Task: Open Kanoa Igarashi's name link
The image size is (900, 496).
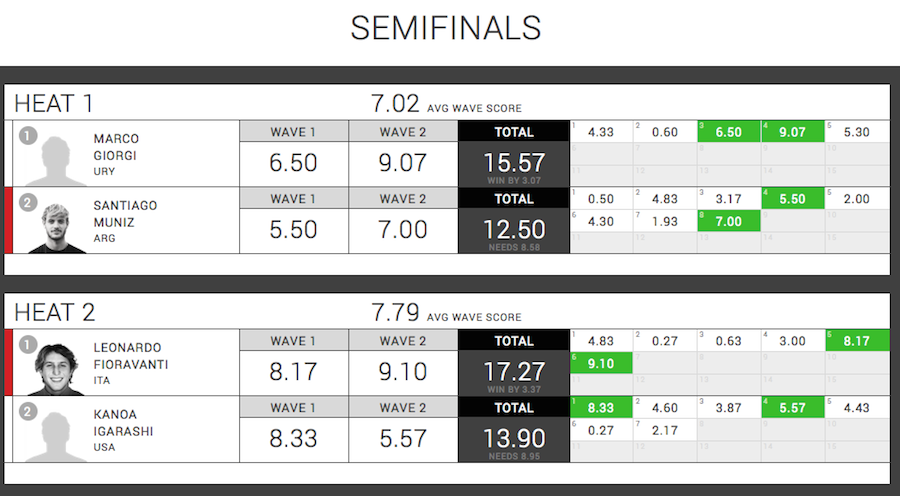Action: point(123,423)
